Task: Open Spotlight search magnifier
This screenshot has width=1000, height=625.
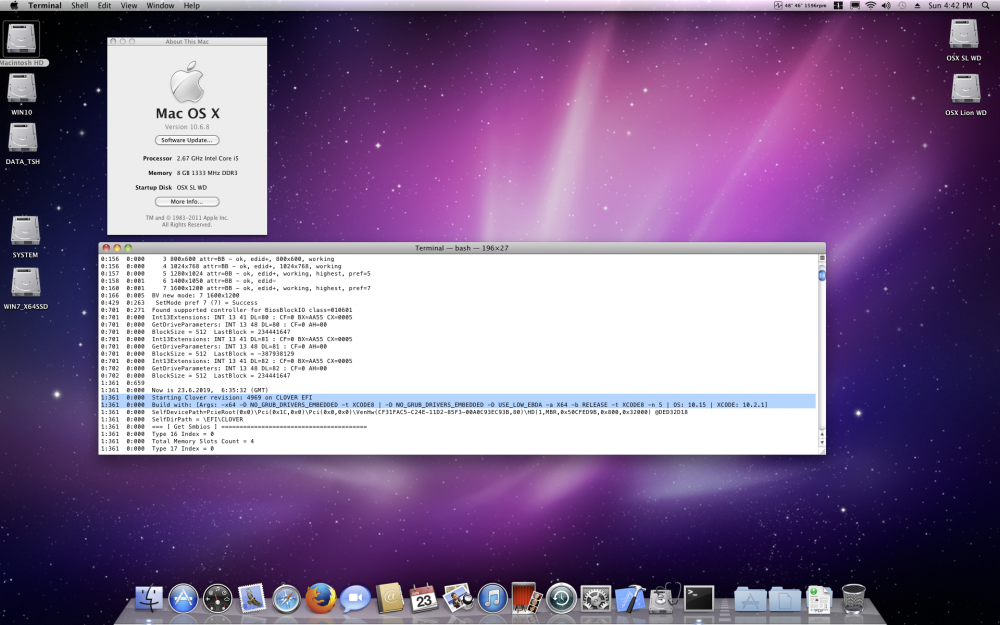Action: (985, 5)
